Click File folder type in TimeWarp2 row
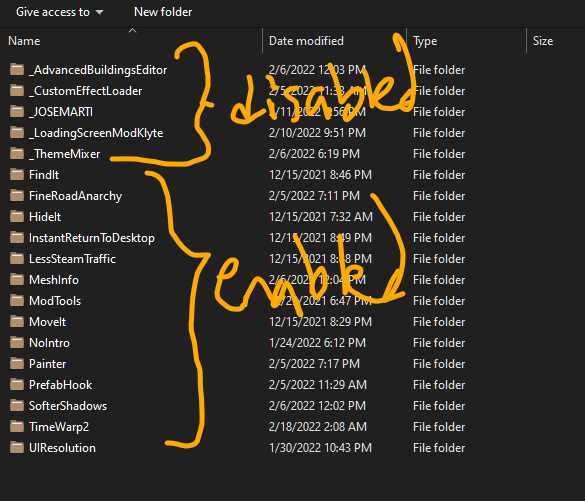585x501 pixels. (x=439, y=426)
